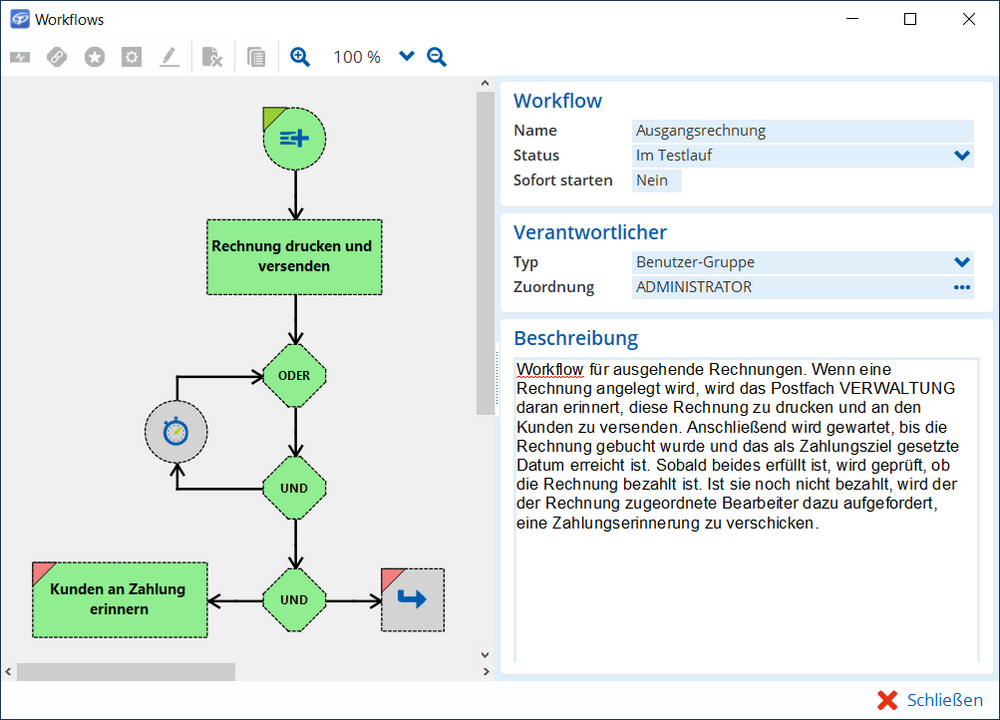This screenshot has height=720, width=1000.
Task: Click the 'Beschreibung' section heading
Action: [x=576, y=338]
